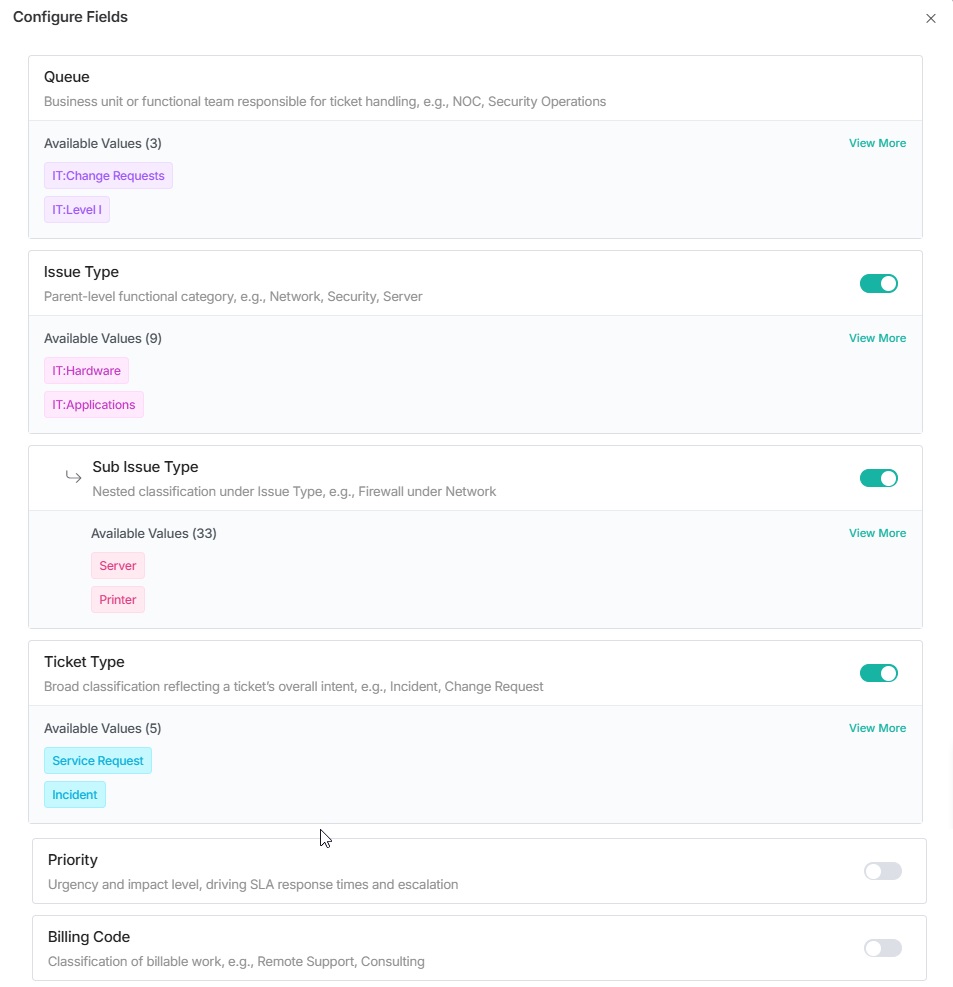Open View More for Queue values
953x987 pixels.
coord(877,143)
